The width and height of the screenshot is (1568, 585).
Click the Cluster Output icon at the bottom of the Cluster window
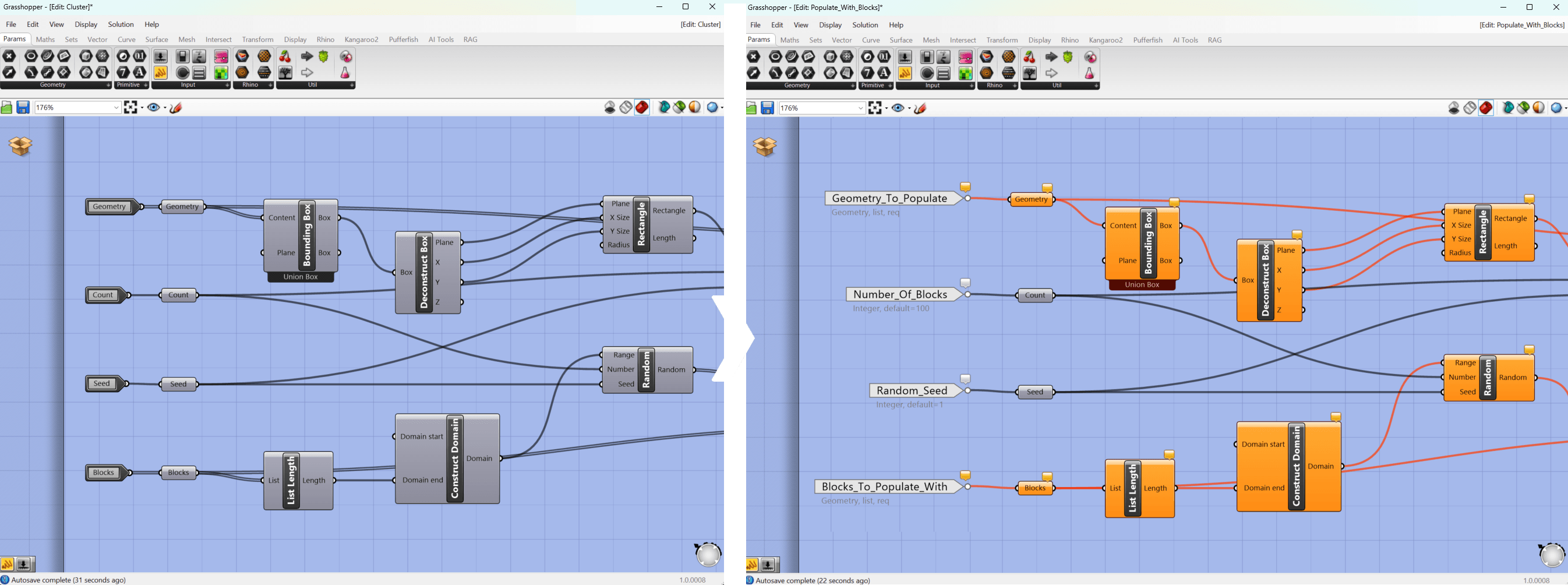click(23, 563)
